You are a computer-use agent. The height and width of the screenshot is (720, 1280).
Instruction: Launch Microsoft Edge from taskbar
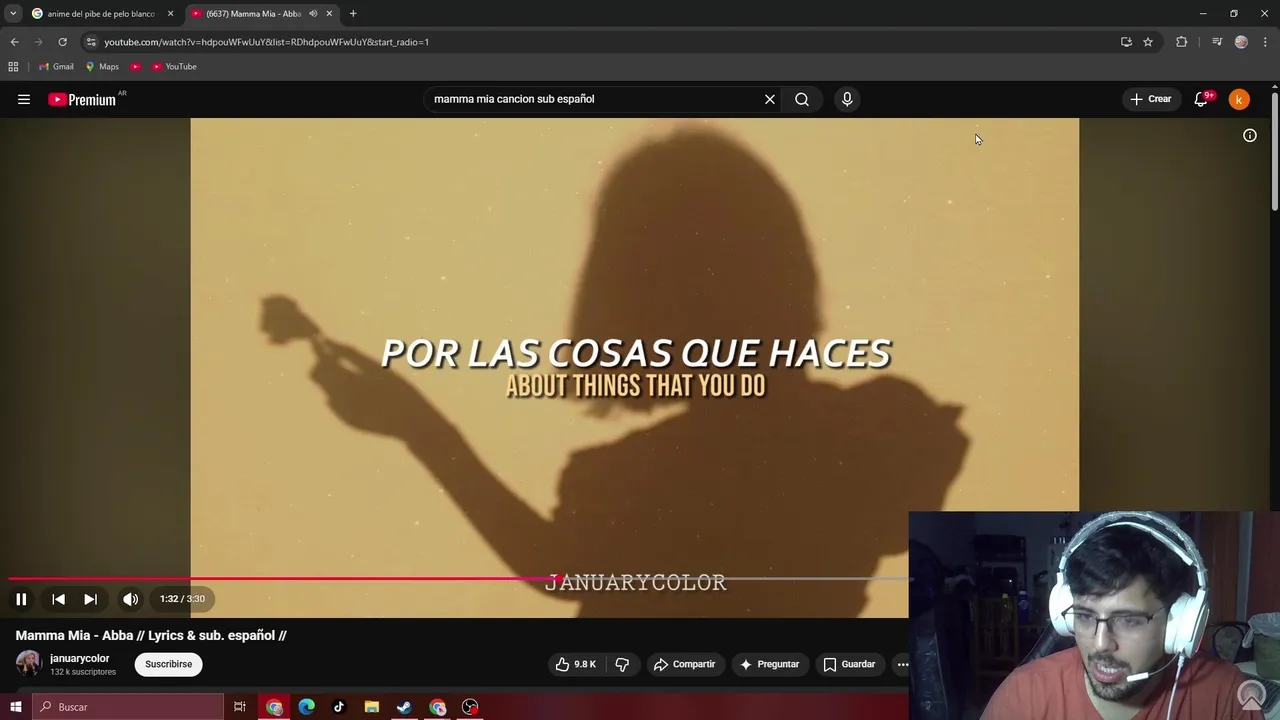click(x=307, y=707)
